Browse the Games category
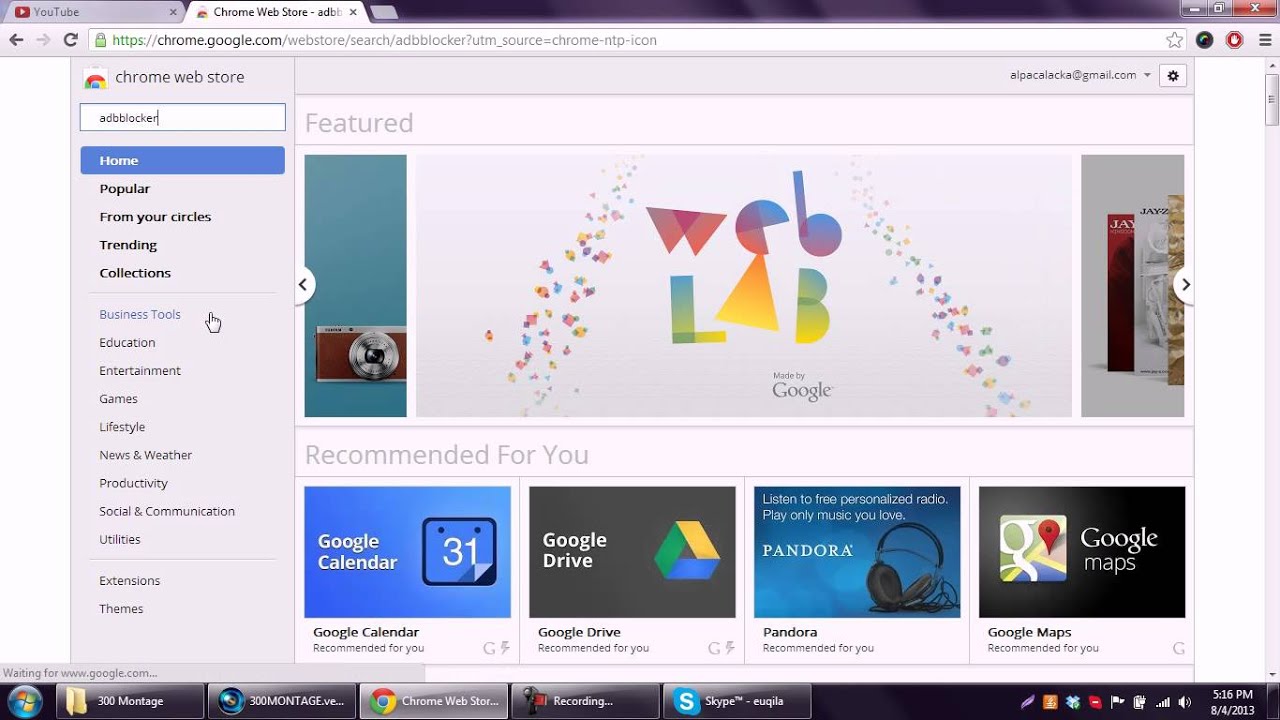1280x720 pixels. point(118,398)
